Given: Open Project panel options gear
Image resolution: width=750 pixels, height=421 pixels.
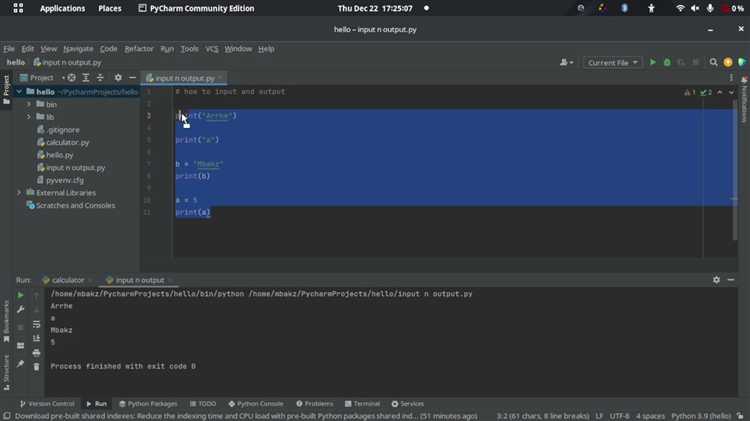Looking at the screenshot, I should [x=118, y=78].
